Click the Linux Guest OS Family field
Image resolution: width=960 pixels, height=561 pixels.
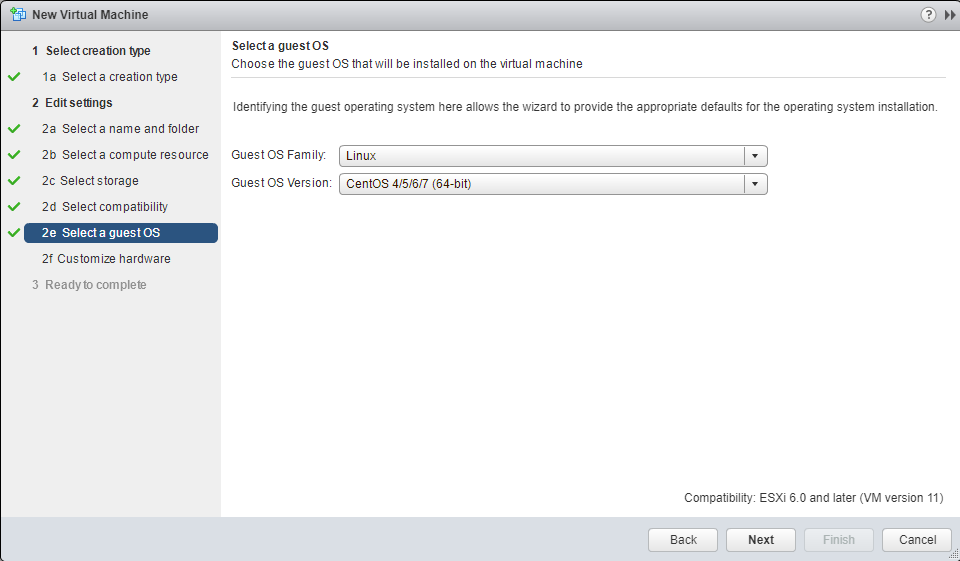tap(553, 156)
